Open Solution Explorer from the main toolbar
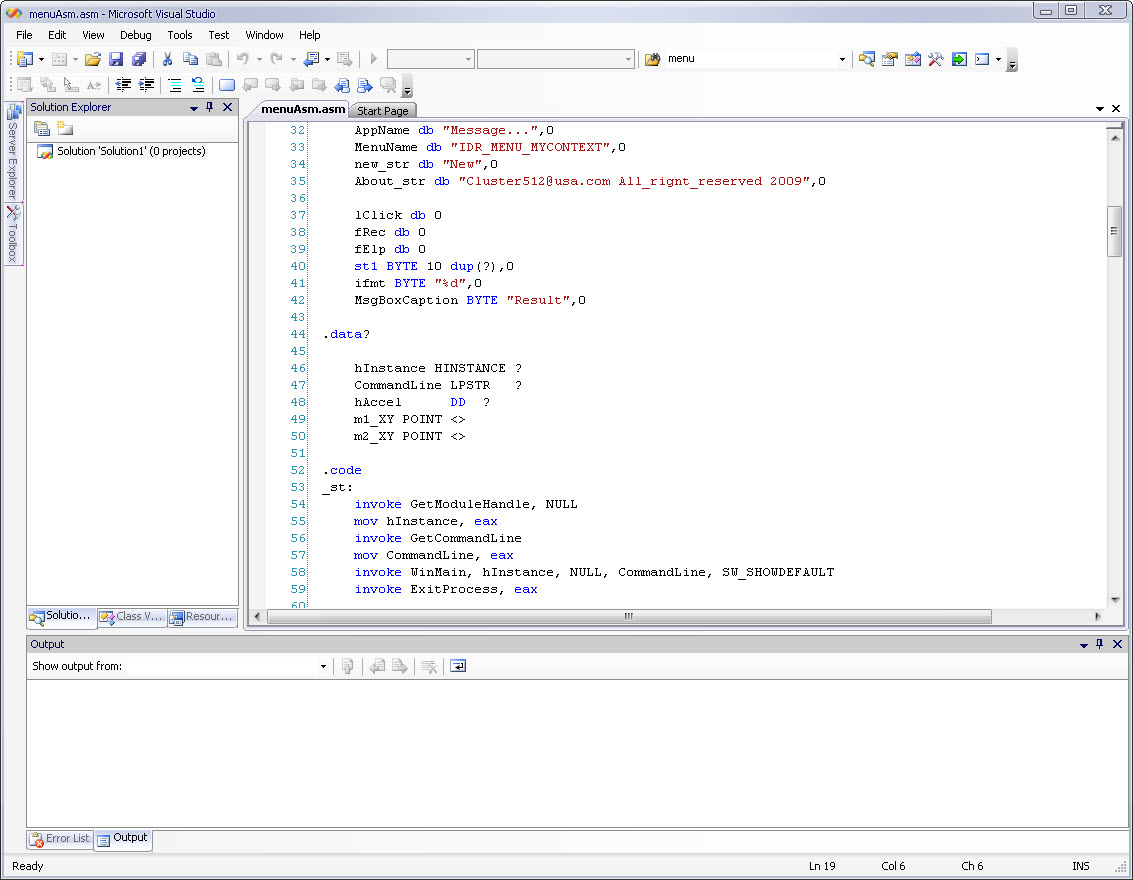The width and height of the screenshot is (1133, 880). (866, 59)
